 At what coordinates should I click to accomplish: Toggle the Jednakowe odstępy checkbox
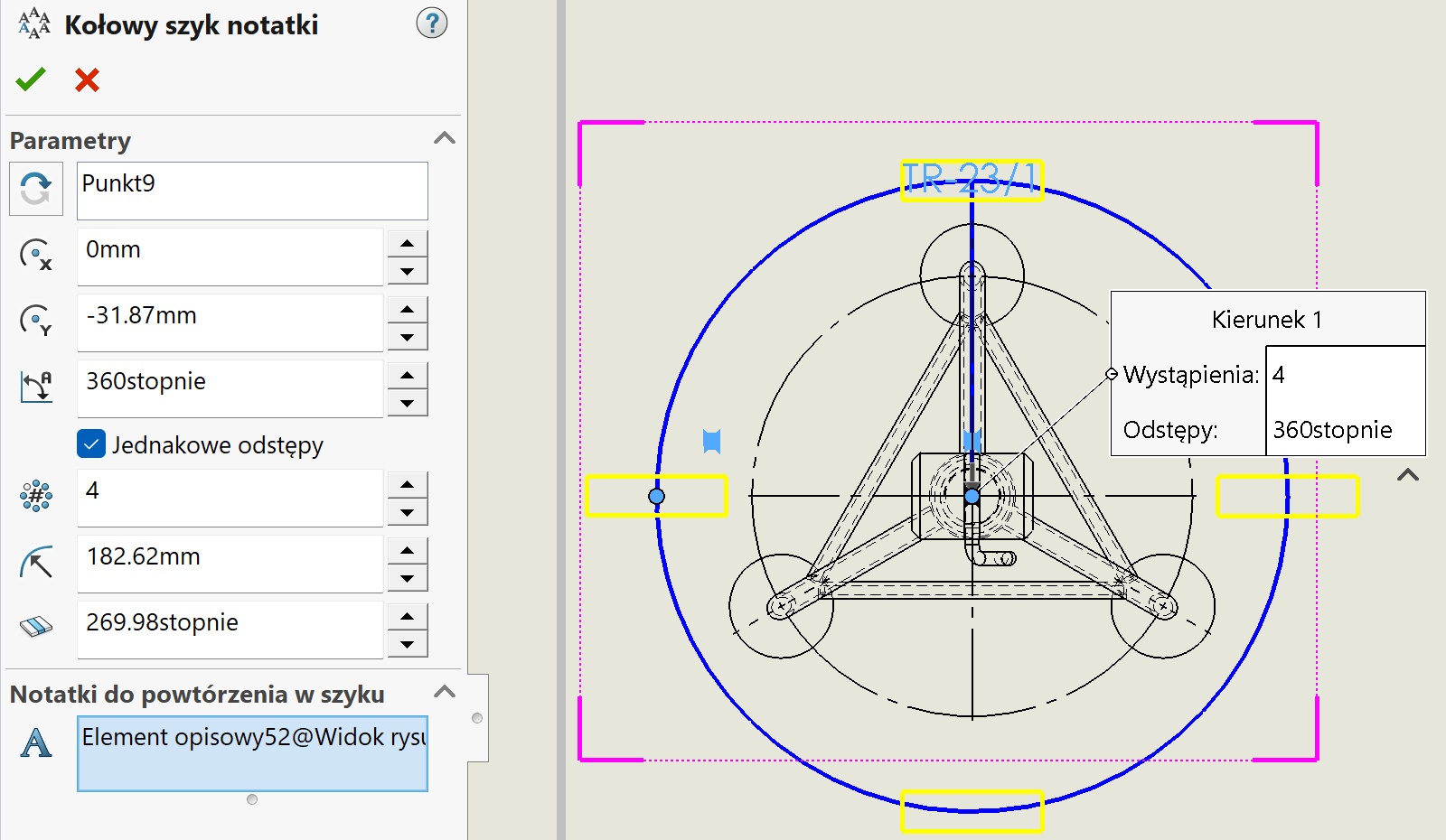[x=91, y=444]
